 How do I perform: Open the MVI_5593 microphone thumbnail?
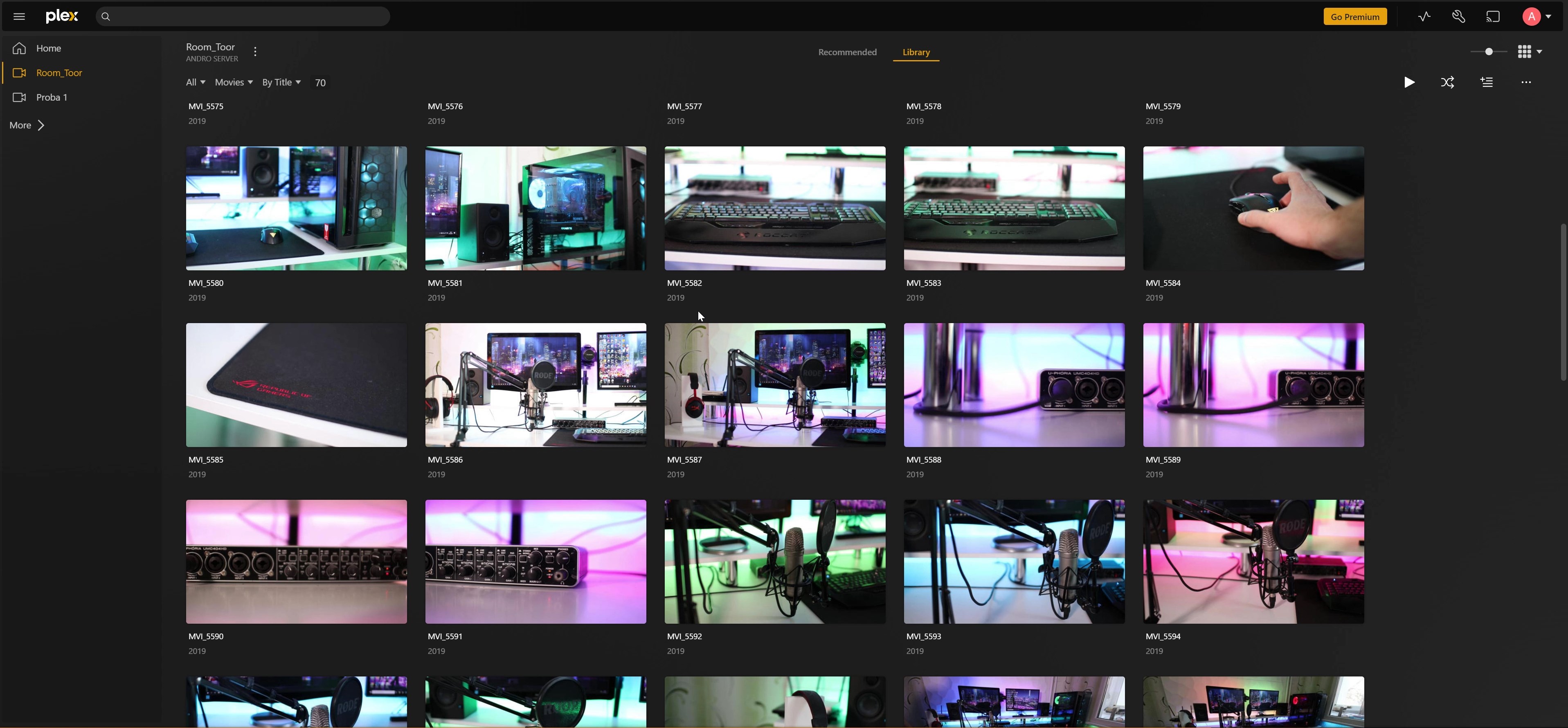1014,561
